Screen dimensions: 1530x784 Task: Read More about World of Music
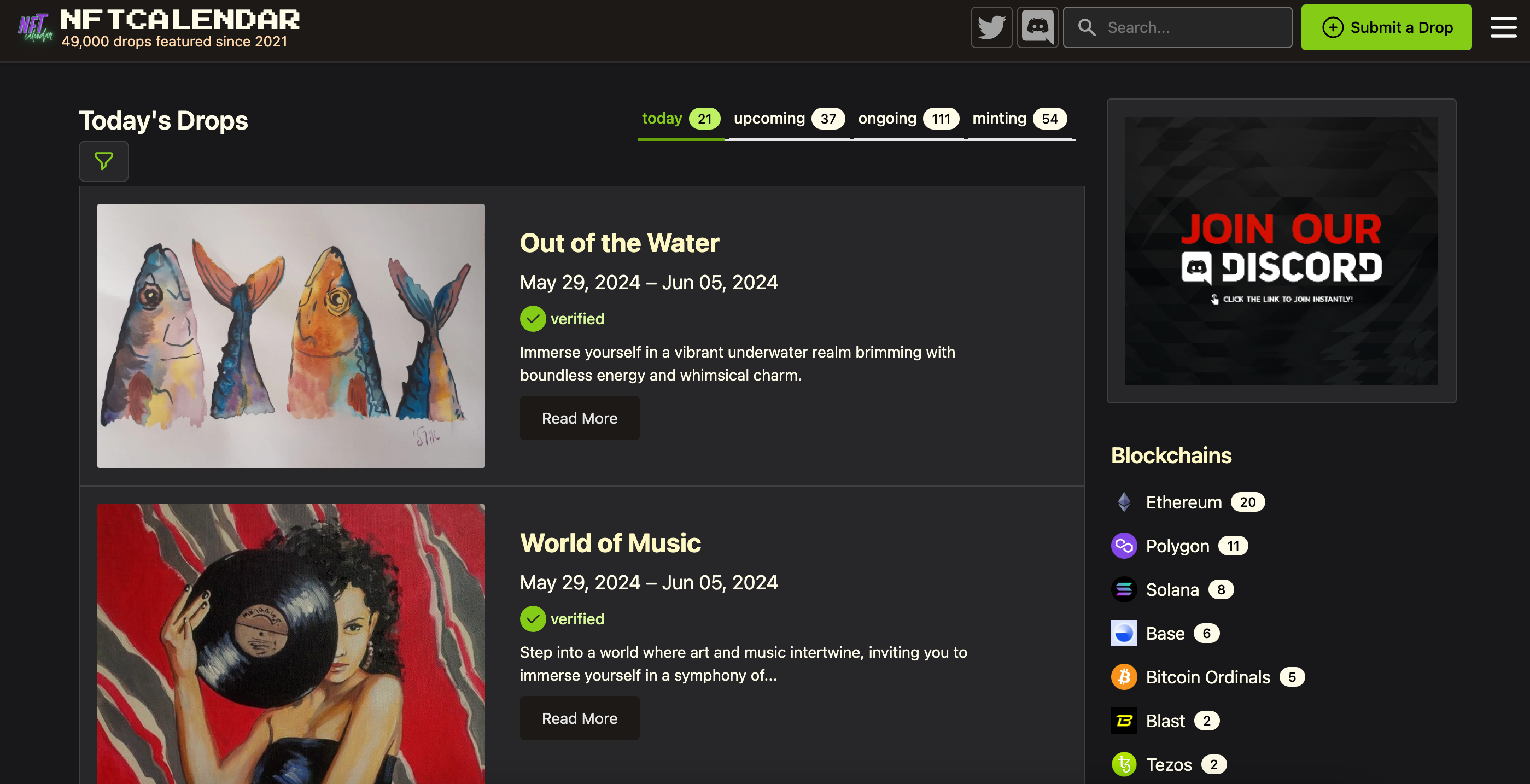click(x=579, y=718)
